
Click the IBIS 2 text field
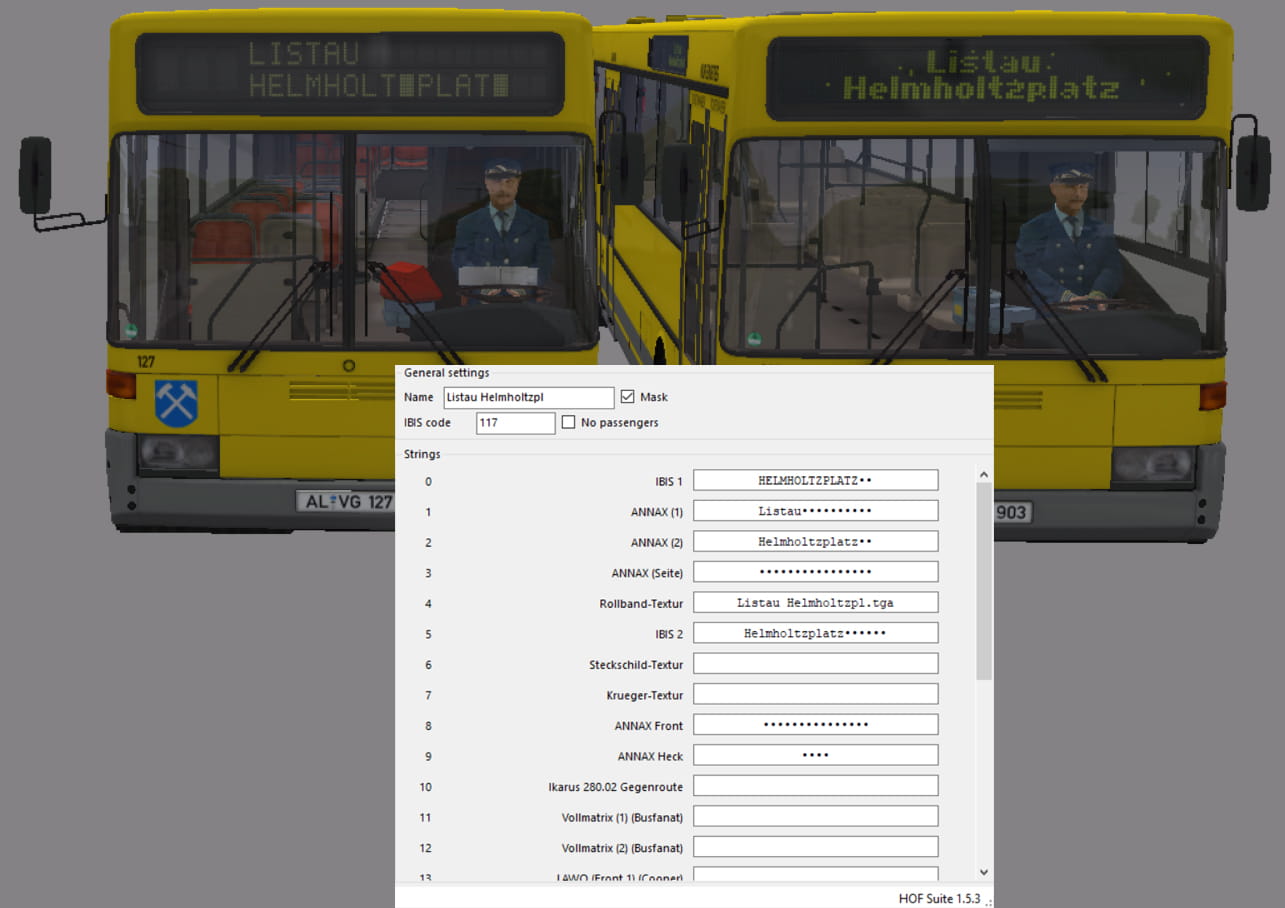click(x=815, y=633)
